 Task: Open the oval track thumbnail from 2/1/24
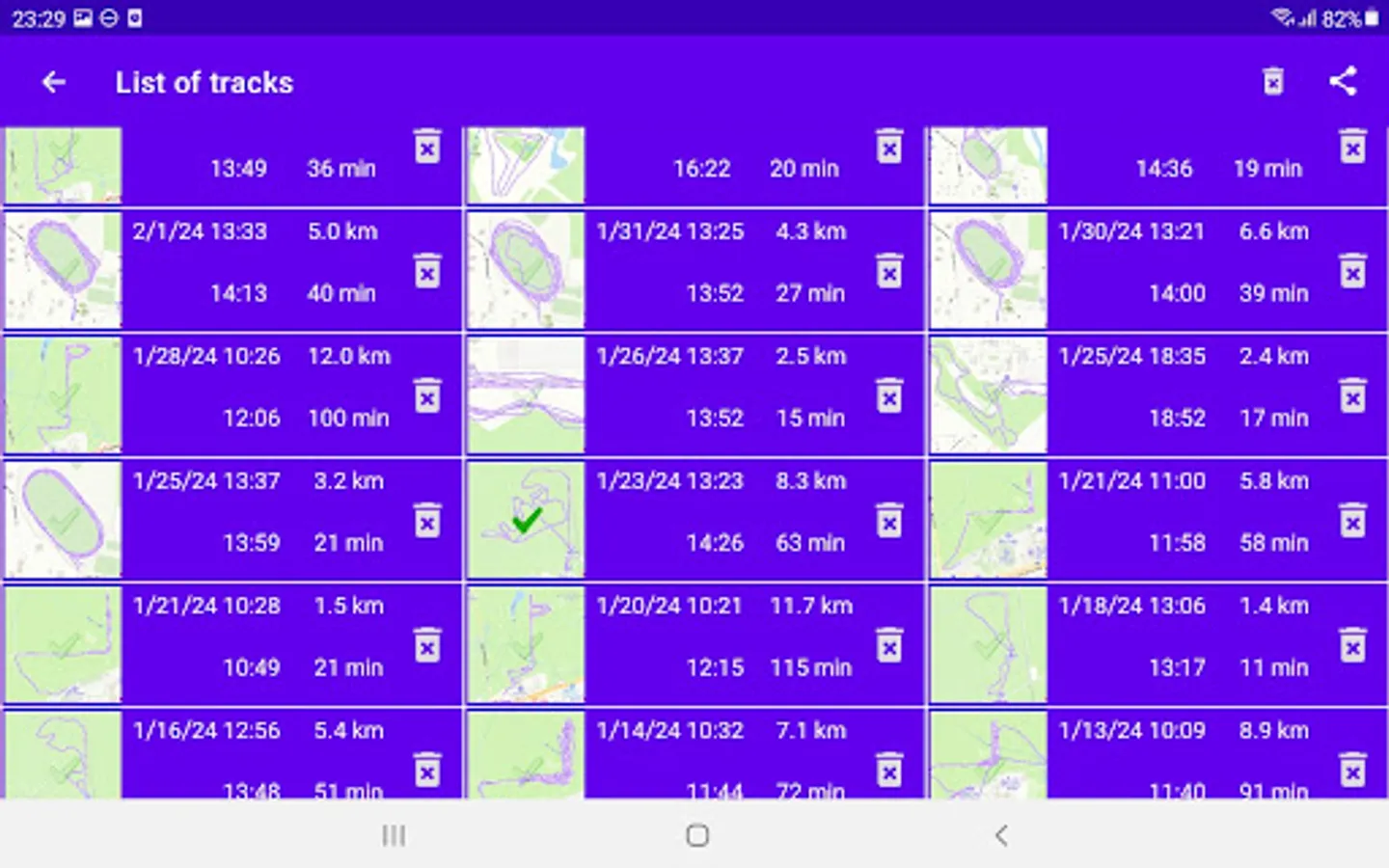[x=63, y=271]
